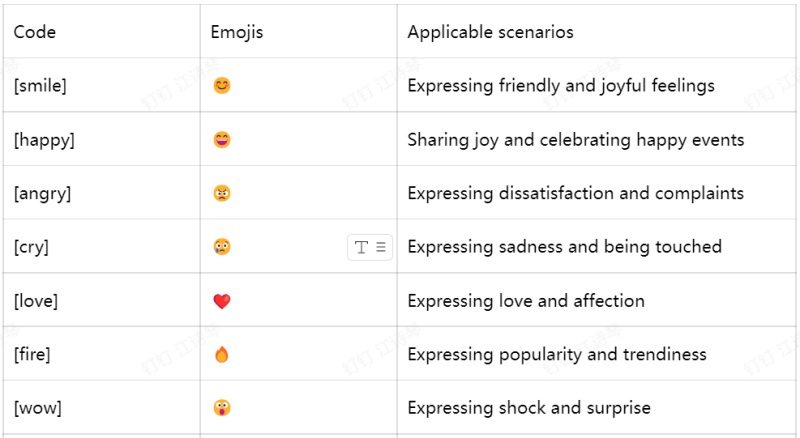Select the angry face emoji

pos(222,193)
